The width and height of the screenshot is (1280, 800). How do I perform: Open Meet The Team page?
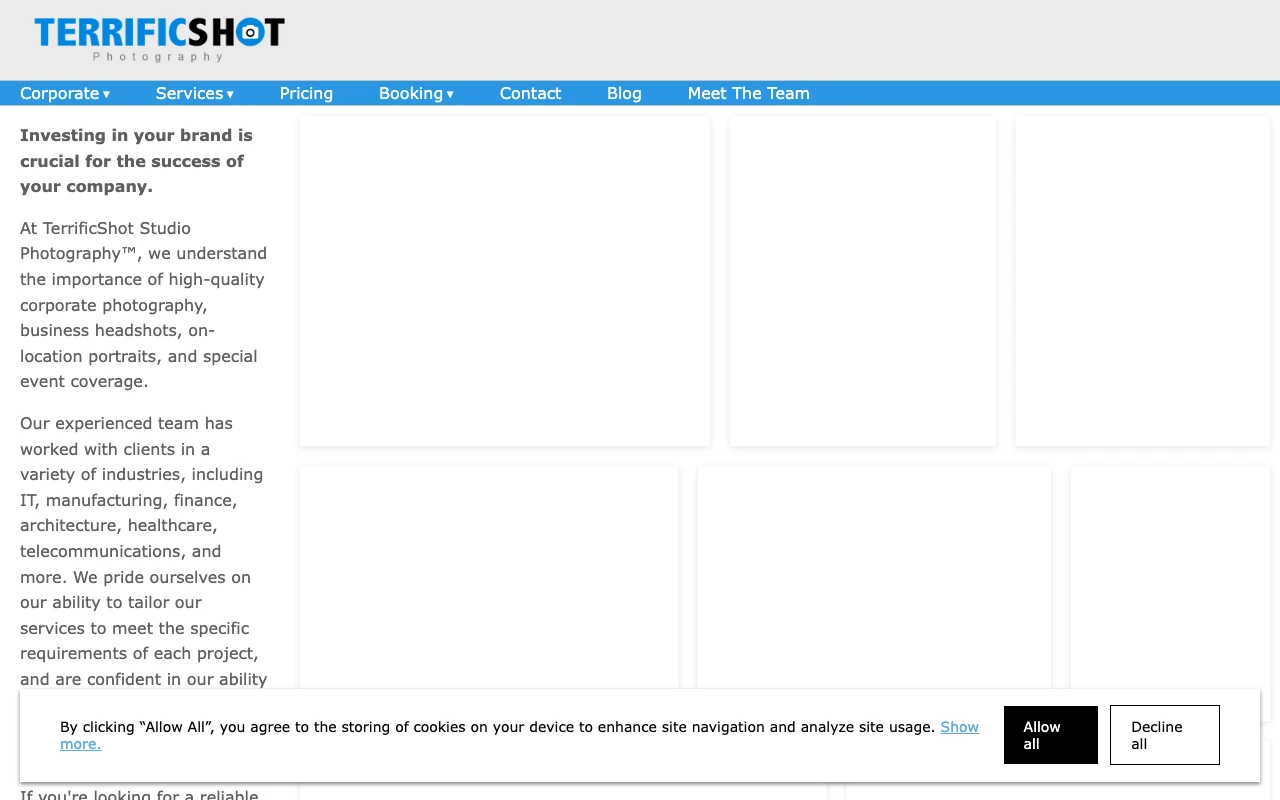tap(748, 93)
